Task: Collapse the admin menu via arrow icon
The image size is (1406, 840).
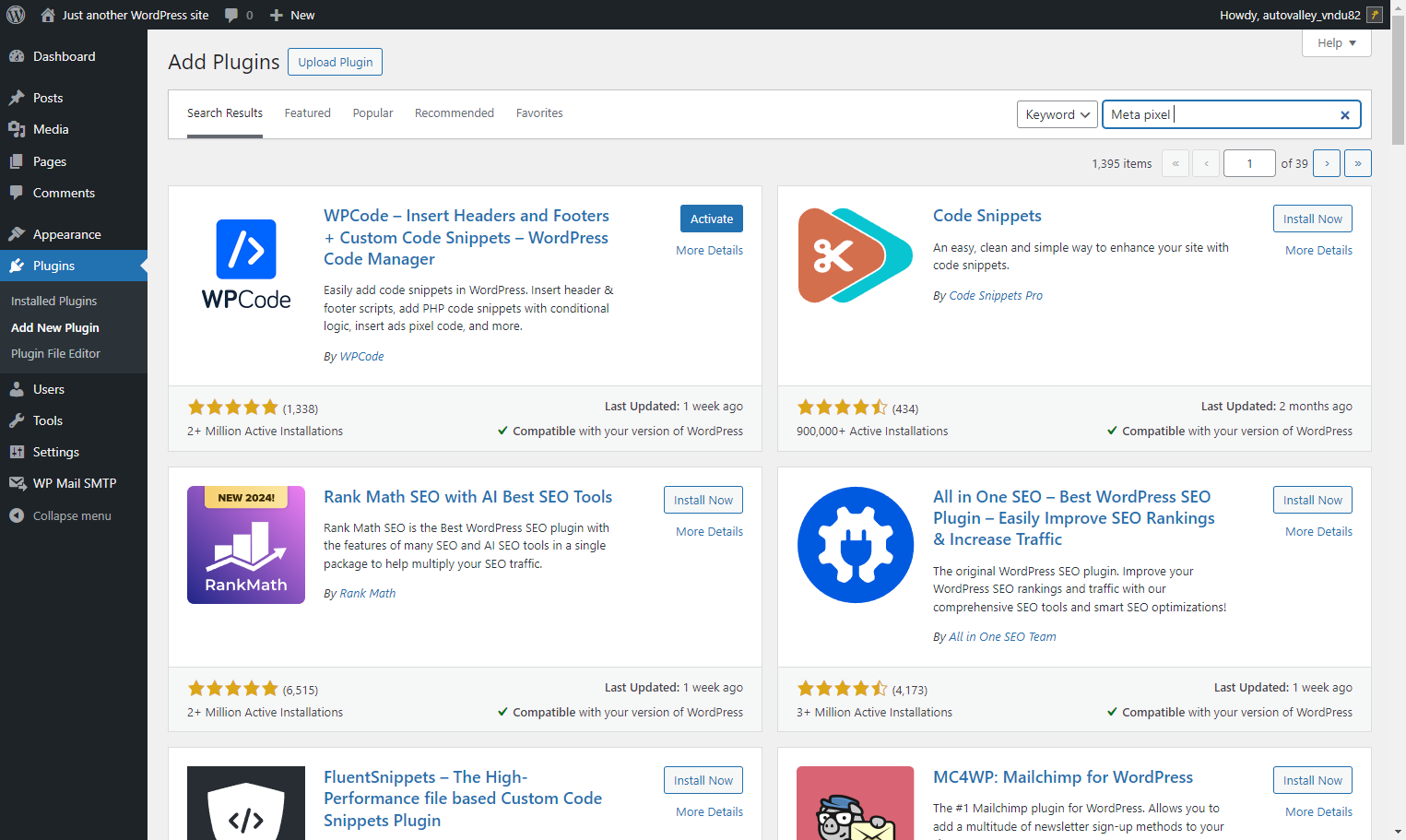Action: click(17, 515)
